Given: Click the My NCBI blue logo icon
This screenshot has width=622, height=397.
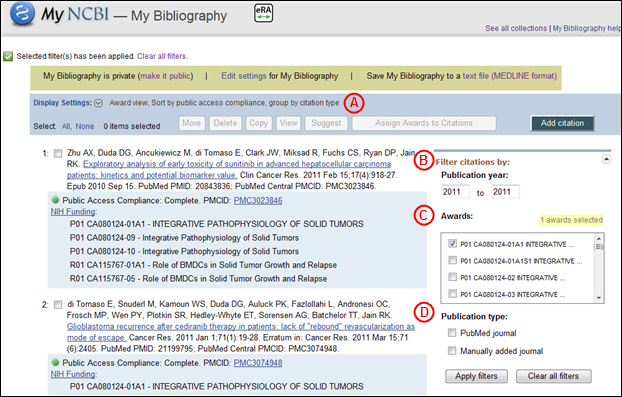Looking at the screenshot, I should [x=23, y=14].
